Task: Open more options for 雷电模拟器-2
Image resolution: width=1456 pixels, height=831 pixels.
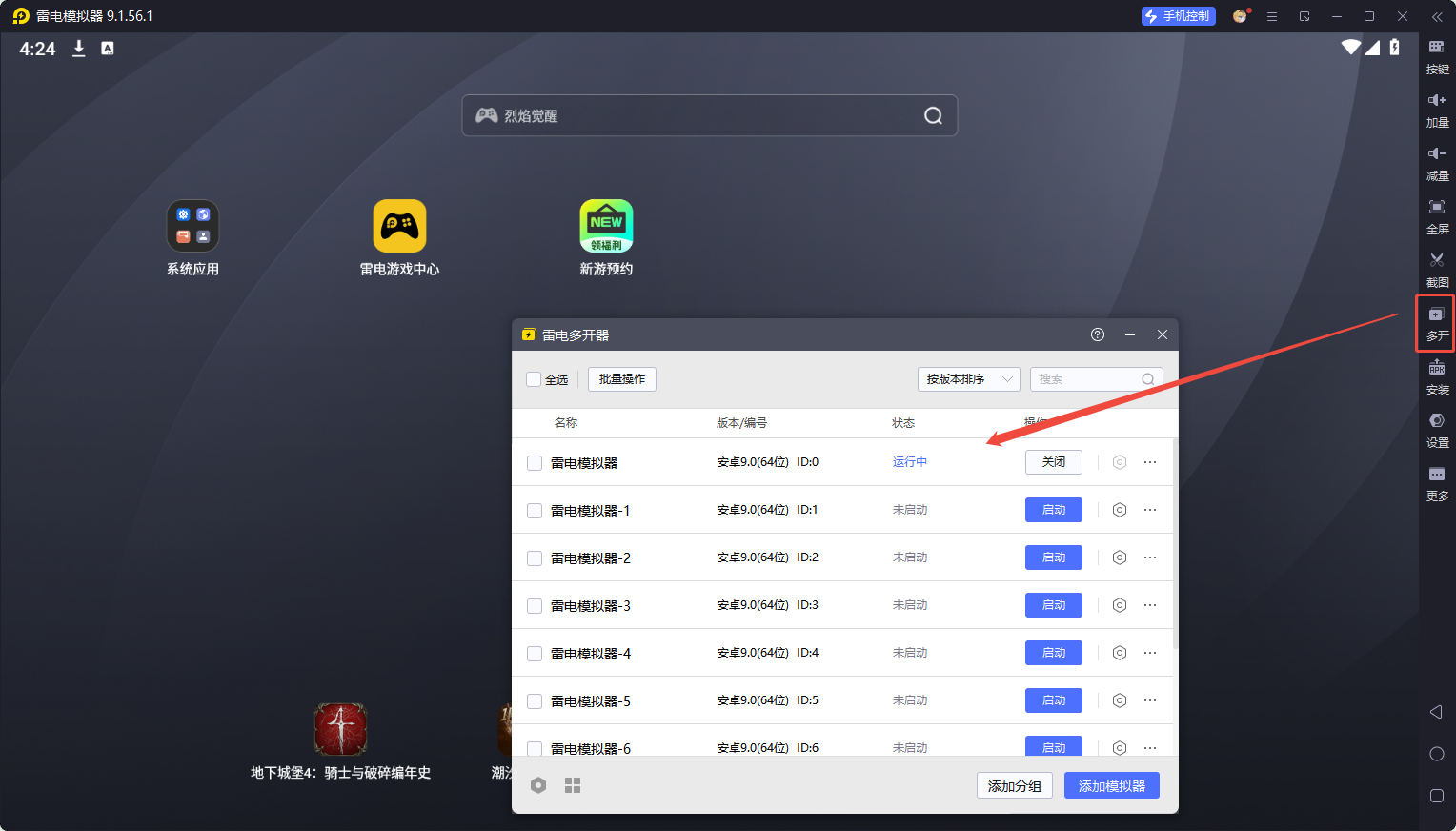Action: pyautogui.click(x=1150, y=557)
